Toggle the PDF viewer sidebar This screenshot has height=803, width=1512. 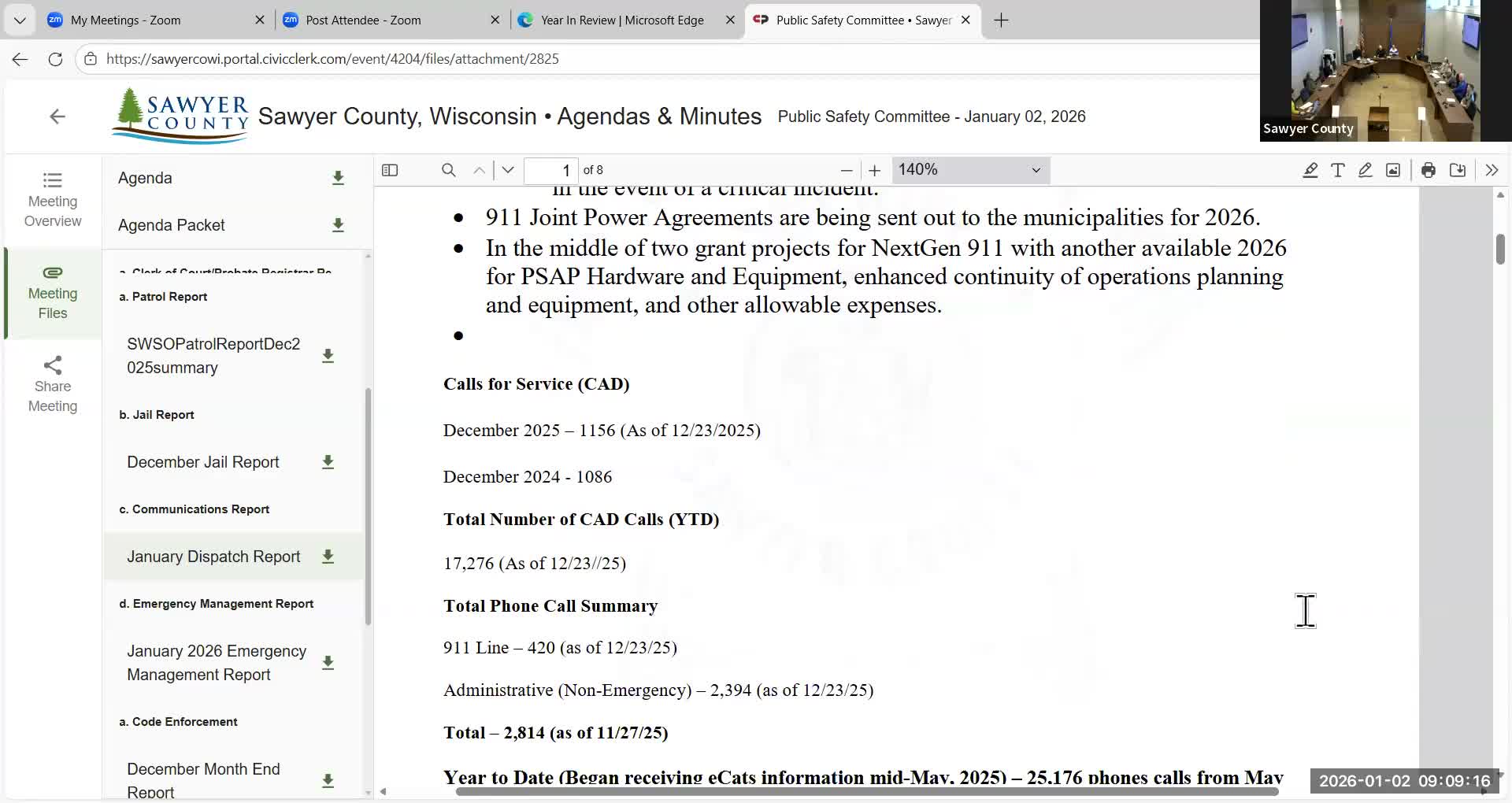390,170
